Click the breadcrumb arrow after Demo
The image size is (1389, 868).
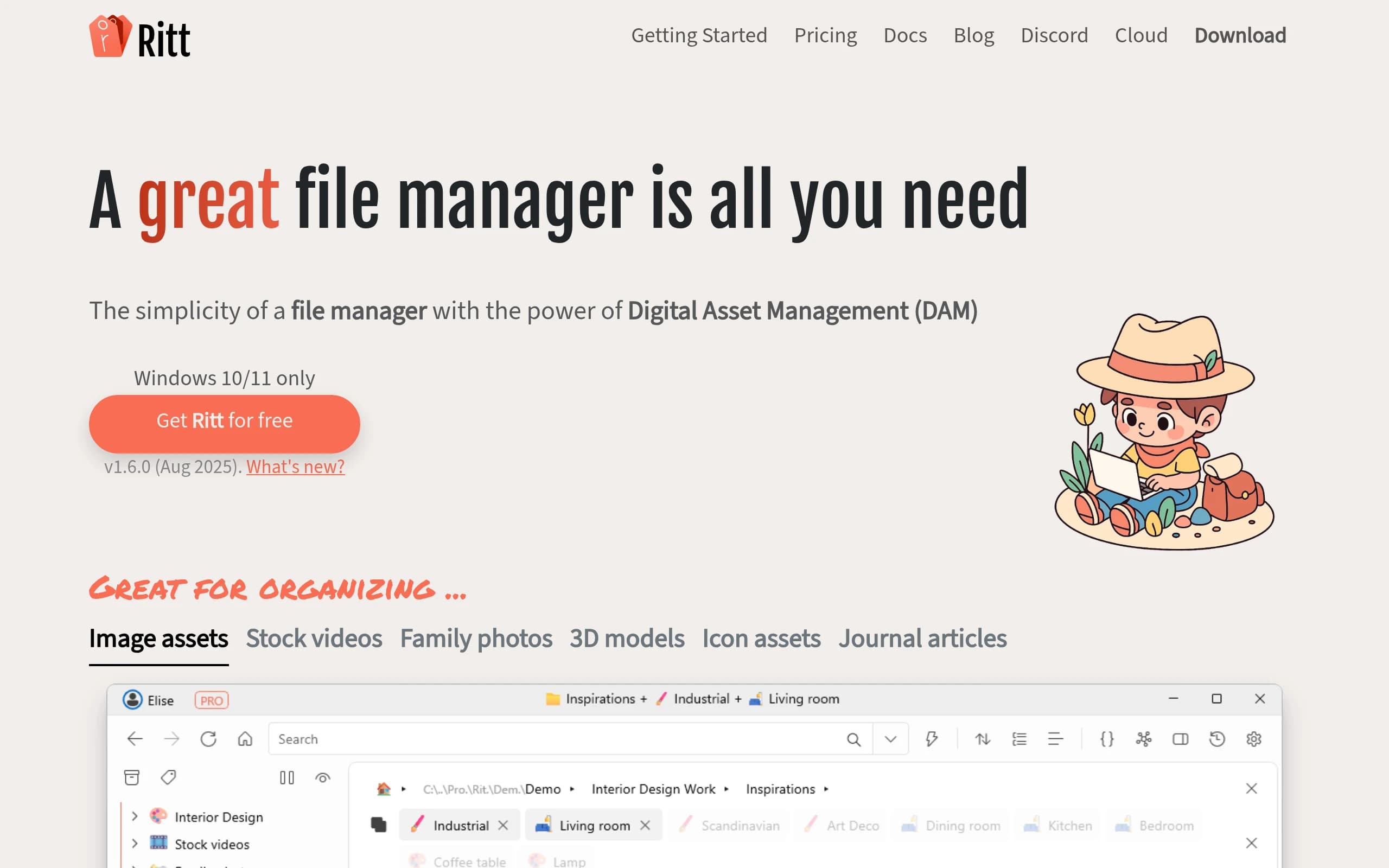[x=572, y=789]
